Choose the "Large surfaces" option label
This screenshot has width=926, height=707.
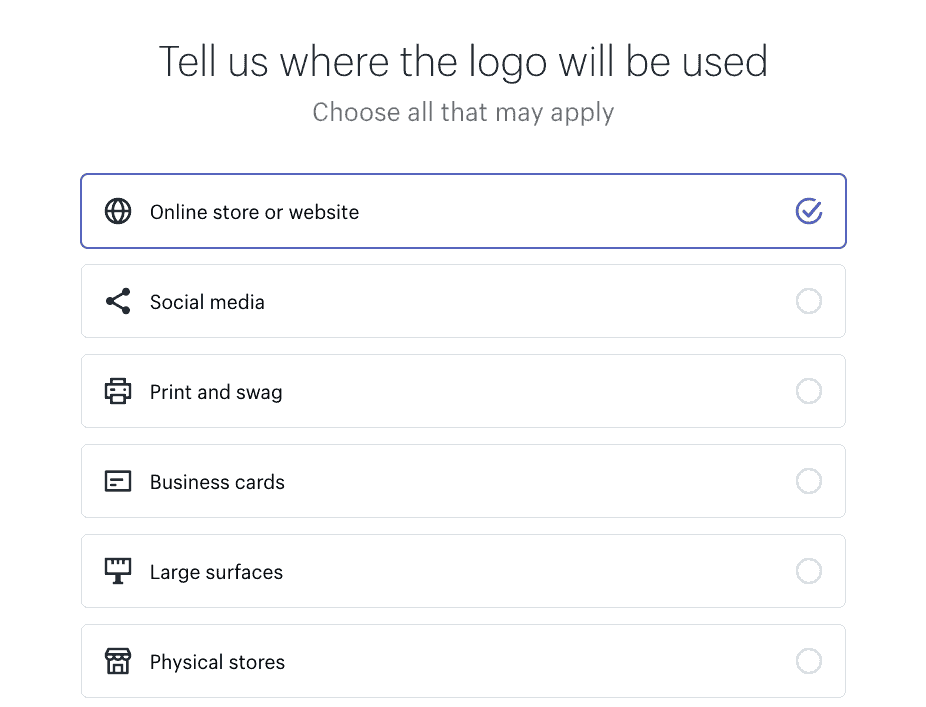[x=216, y=572]
